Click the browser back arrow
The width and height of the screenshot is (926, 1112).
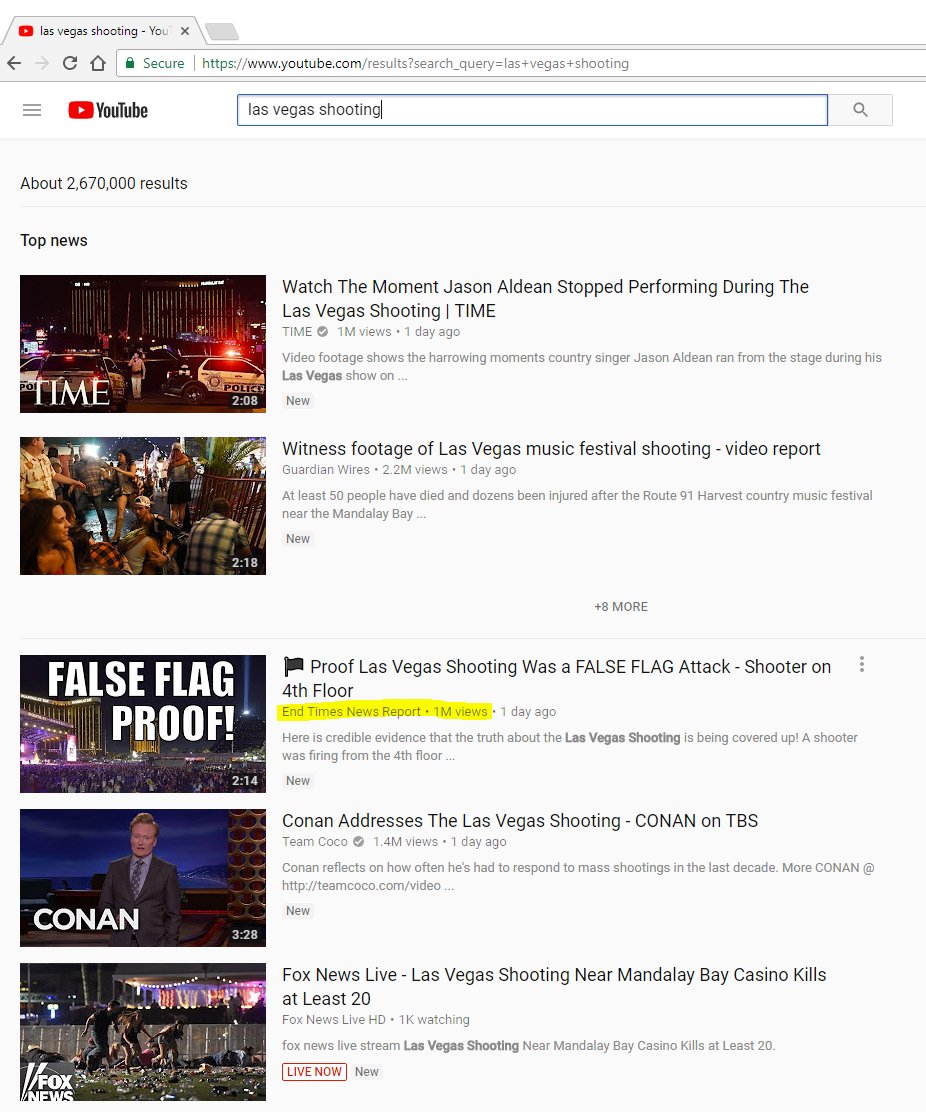[13, 63]
